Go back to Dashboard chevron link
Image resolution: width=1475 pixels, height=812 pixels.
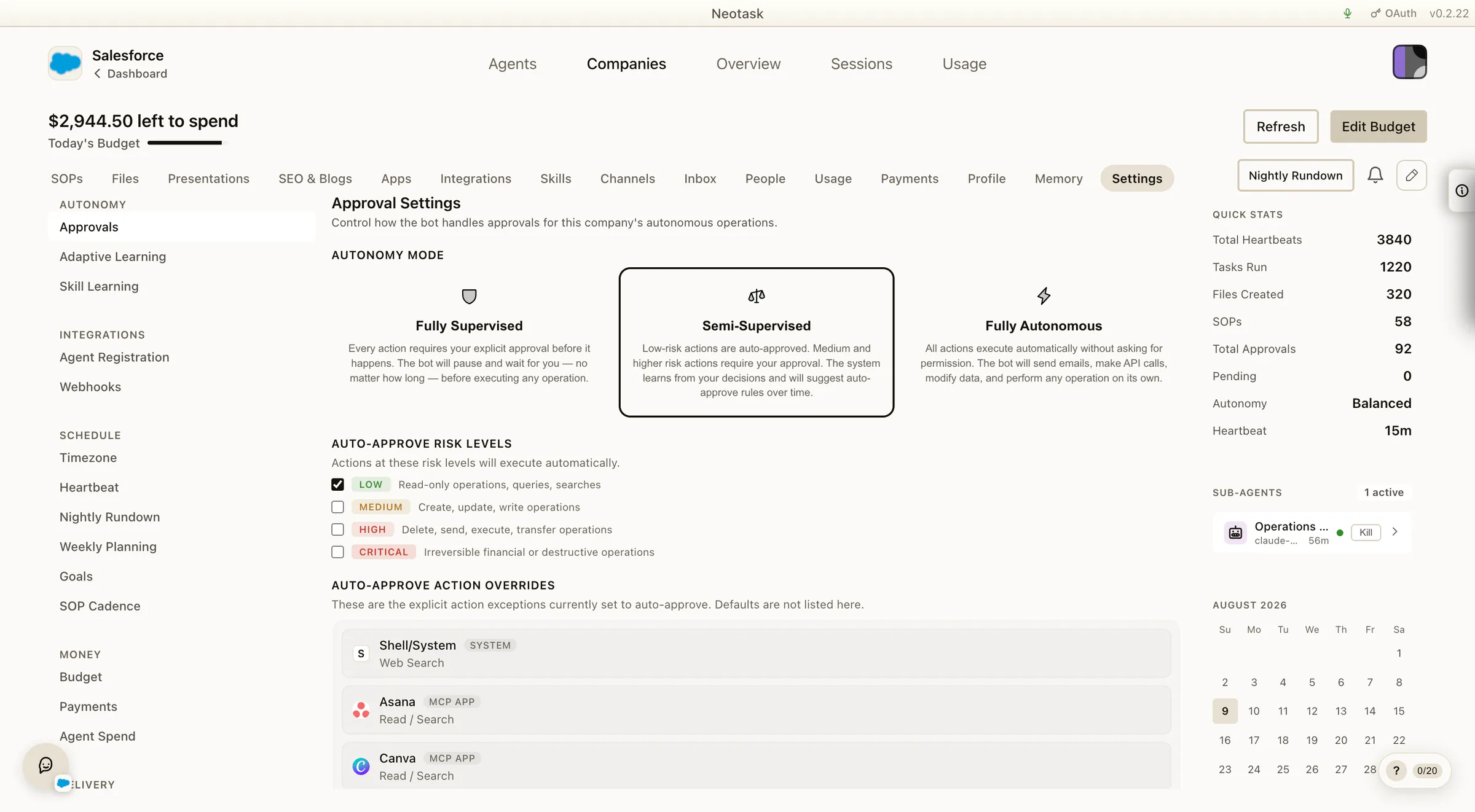click(130, 74)
